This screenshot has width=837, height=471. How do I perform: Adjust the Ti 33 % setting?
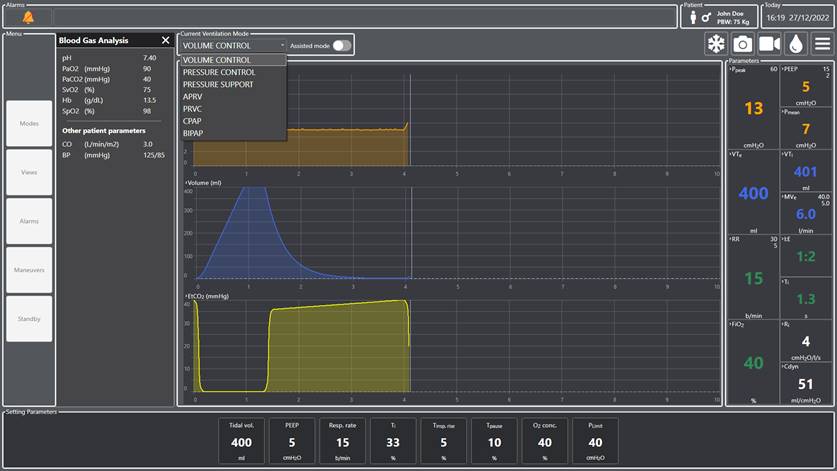click(x=393, y=441)
